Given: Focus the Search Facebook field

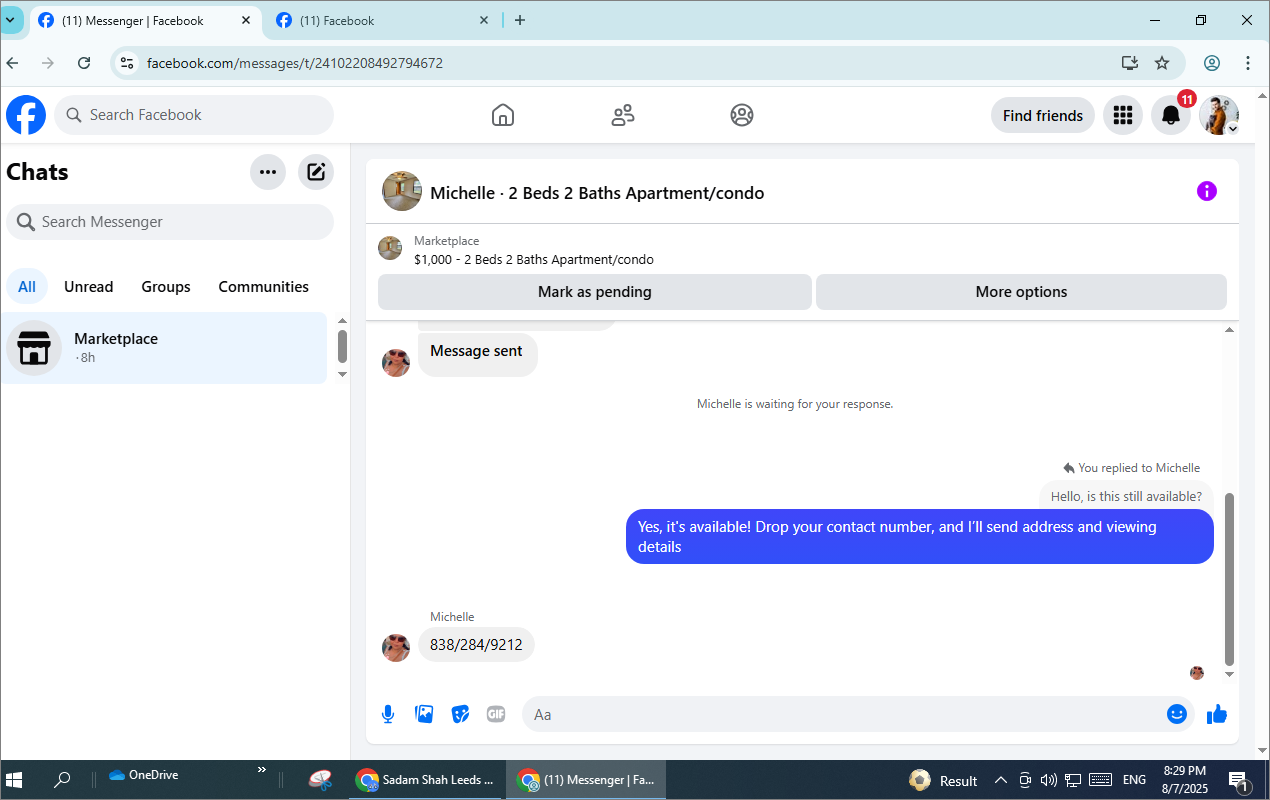Looking at the screenshot, I should tap(194, 115).
